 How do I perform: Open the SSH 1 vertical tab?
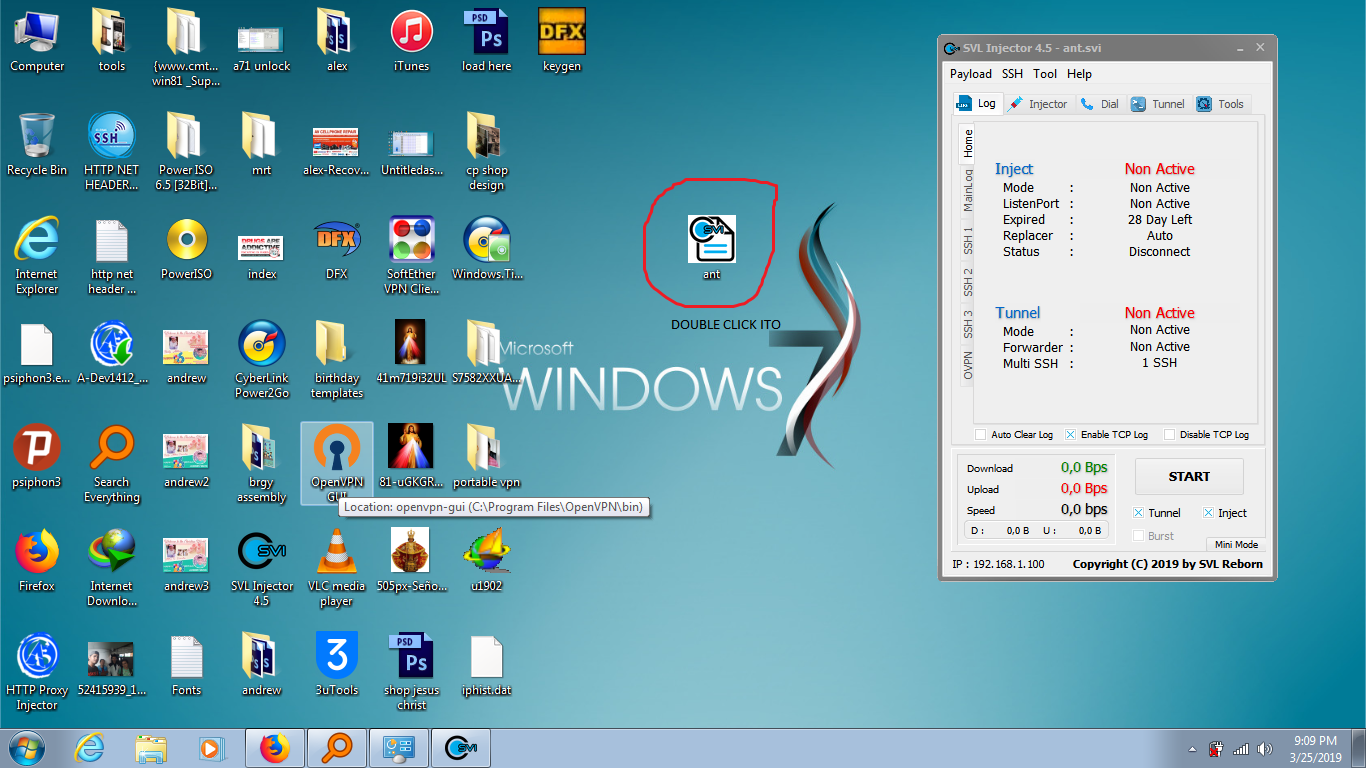(967, 241)
